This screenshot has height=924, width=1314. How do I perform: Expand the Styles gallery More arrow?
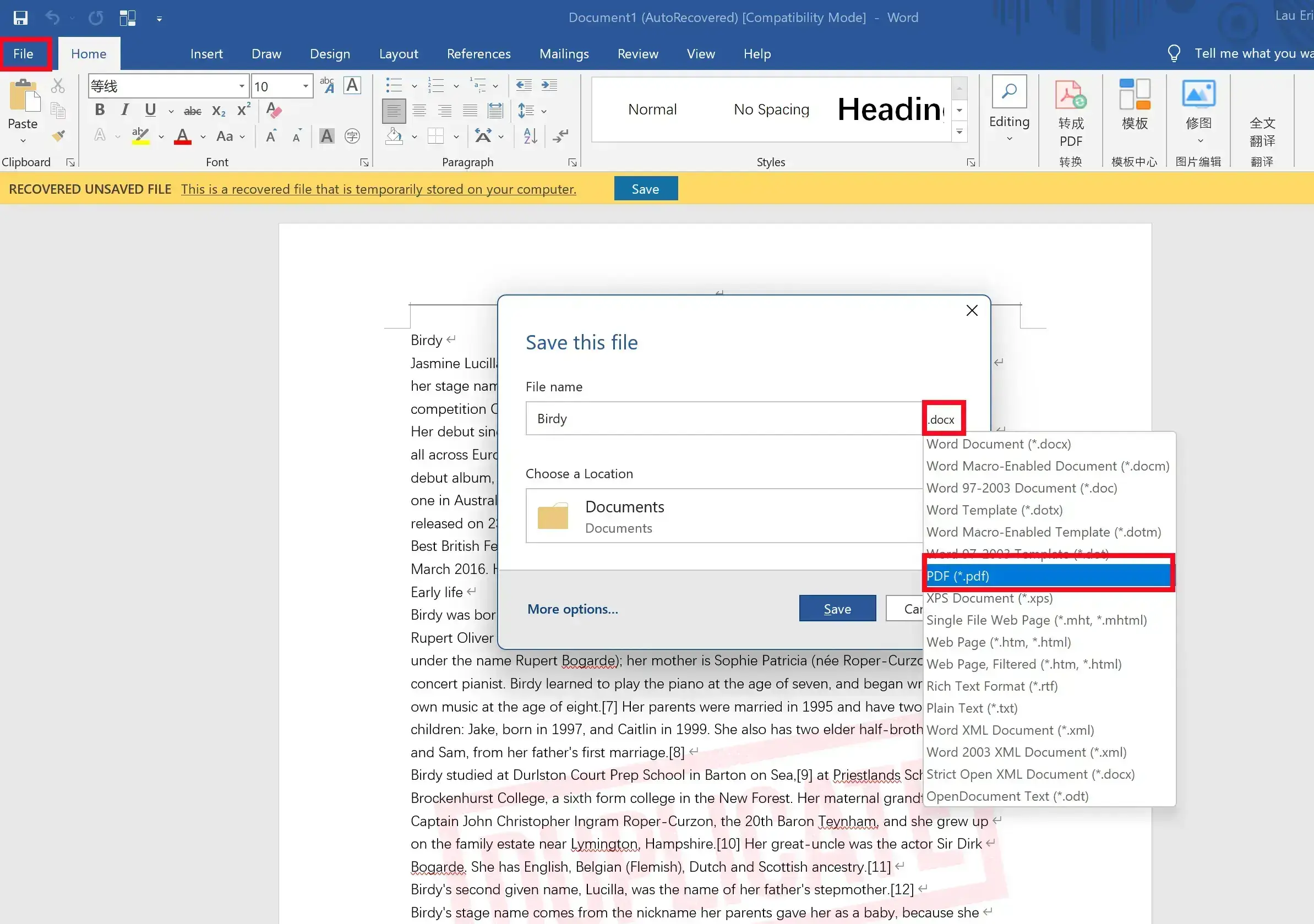point(959,132)
